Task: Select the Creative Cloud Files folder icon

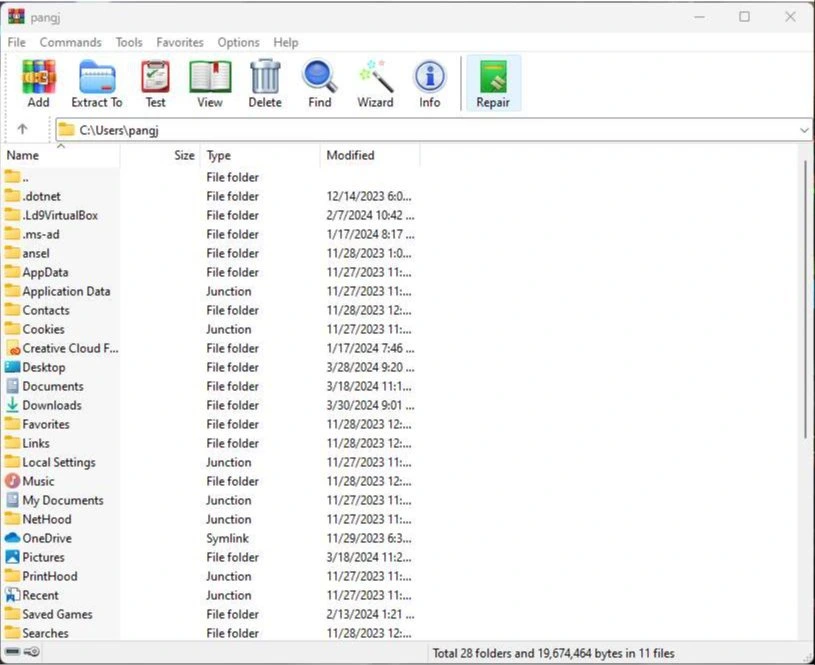Action: coord(13,348)
